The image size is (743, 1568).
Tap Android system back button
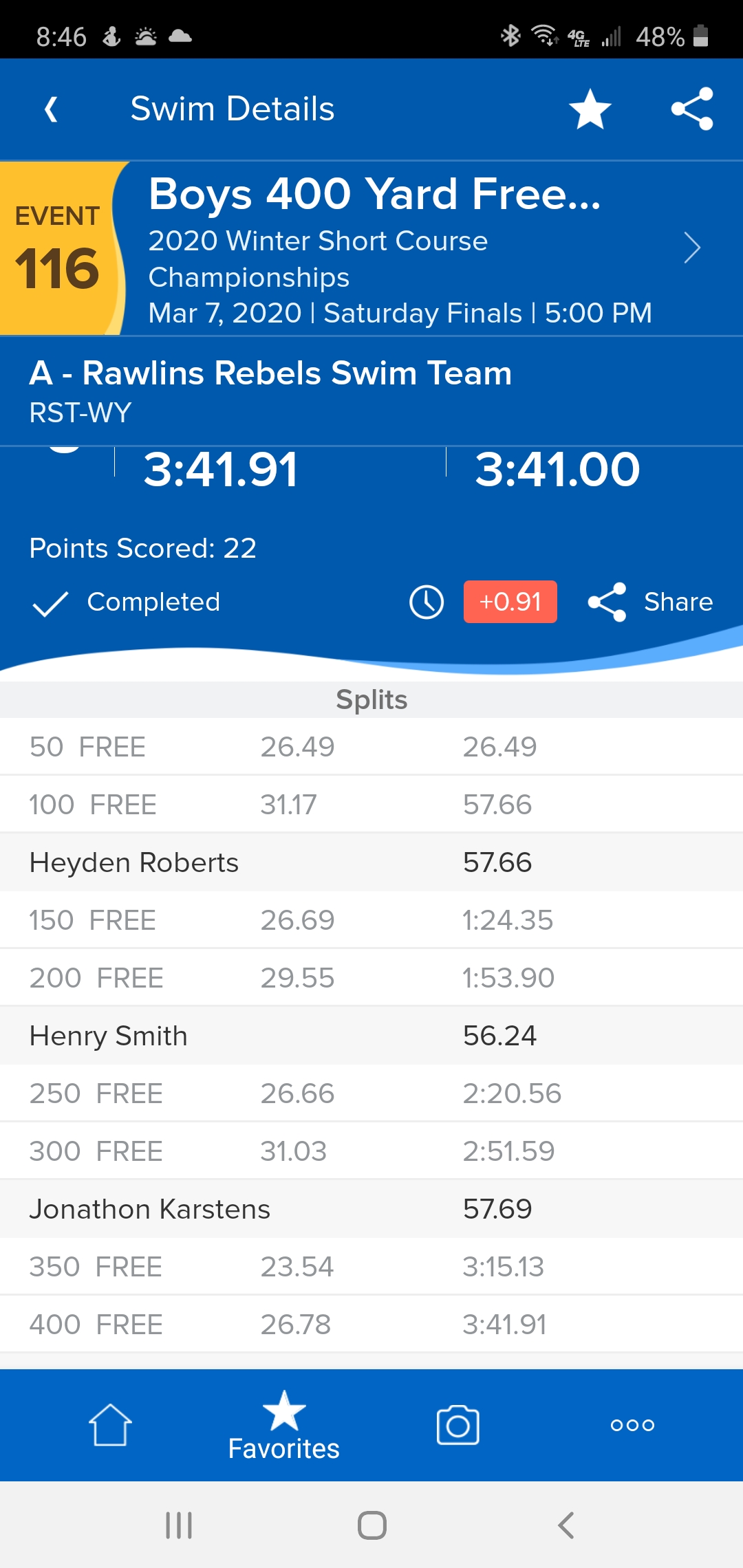(566, 1525)
